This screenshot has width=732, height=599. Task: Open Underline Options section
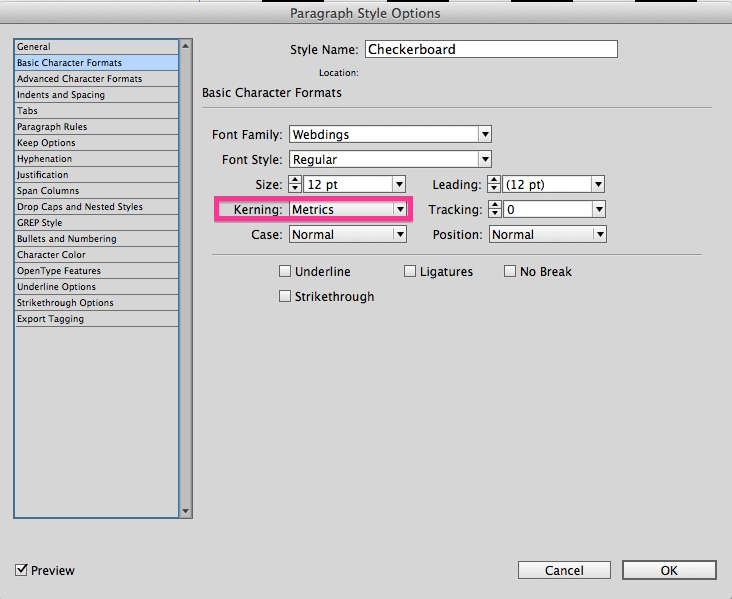[97, 287]
